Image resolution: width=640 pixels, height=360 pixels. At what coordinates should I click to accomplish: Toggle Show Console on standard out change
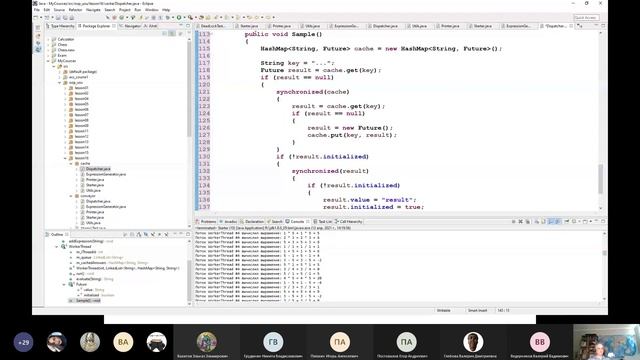pyautogui.click(x=550, y=221)
